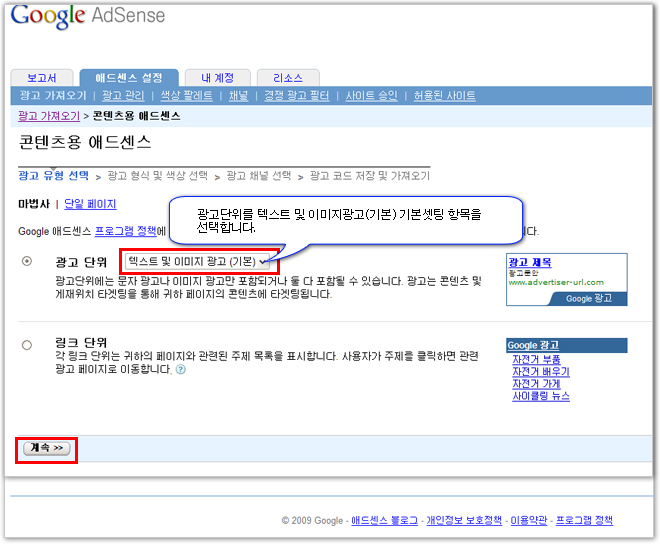Switch to the 애드센스 설정 tab
This screenshot has width=660, height=544.
(129, 78)
